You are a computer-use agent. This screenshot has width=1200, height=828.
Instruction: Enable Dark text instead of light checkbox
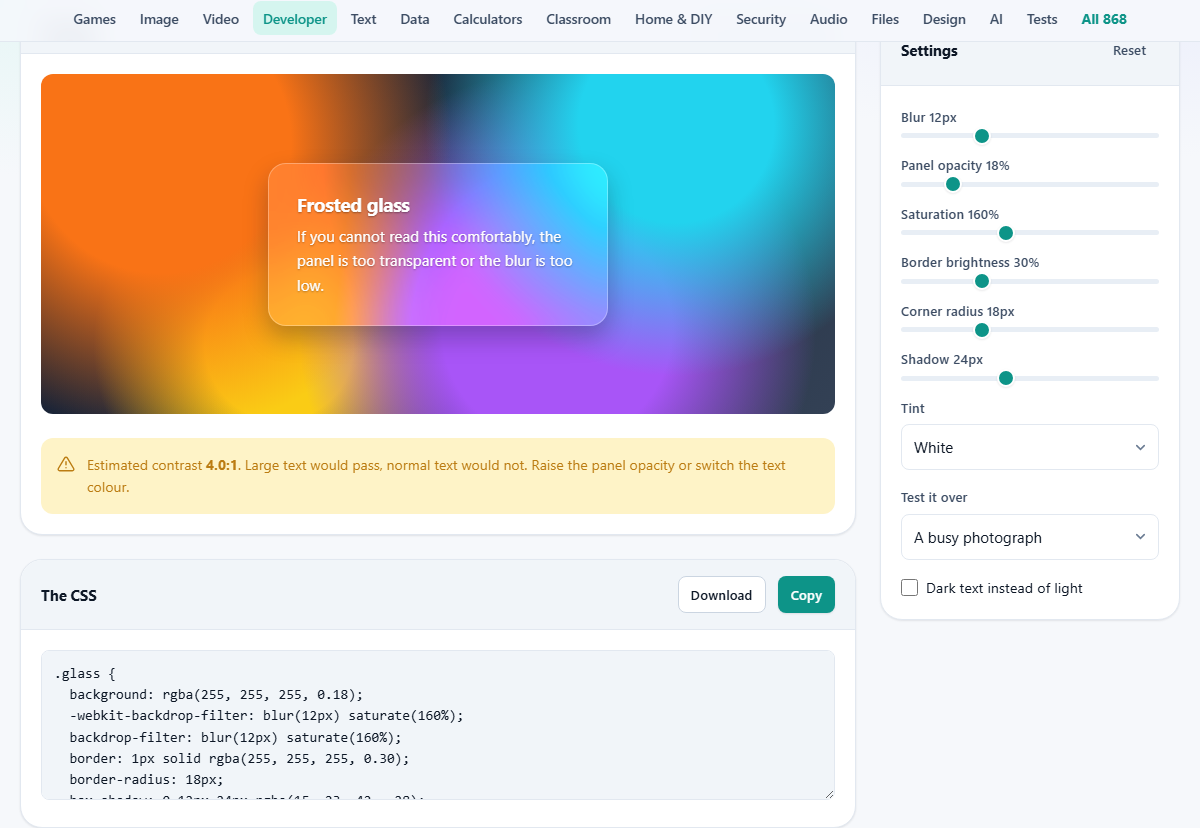click(x=910, y=588)
